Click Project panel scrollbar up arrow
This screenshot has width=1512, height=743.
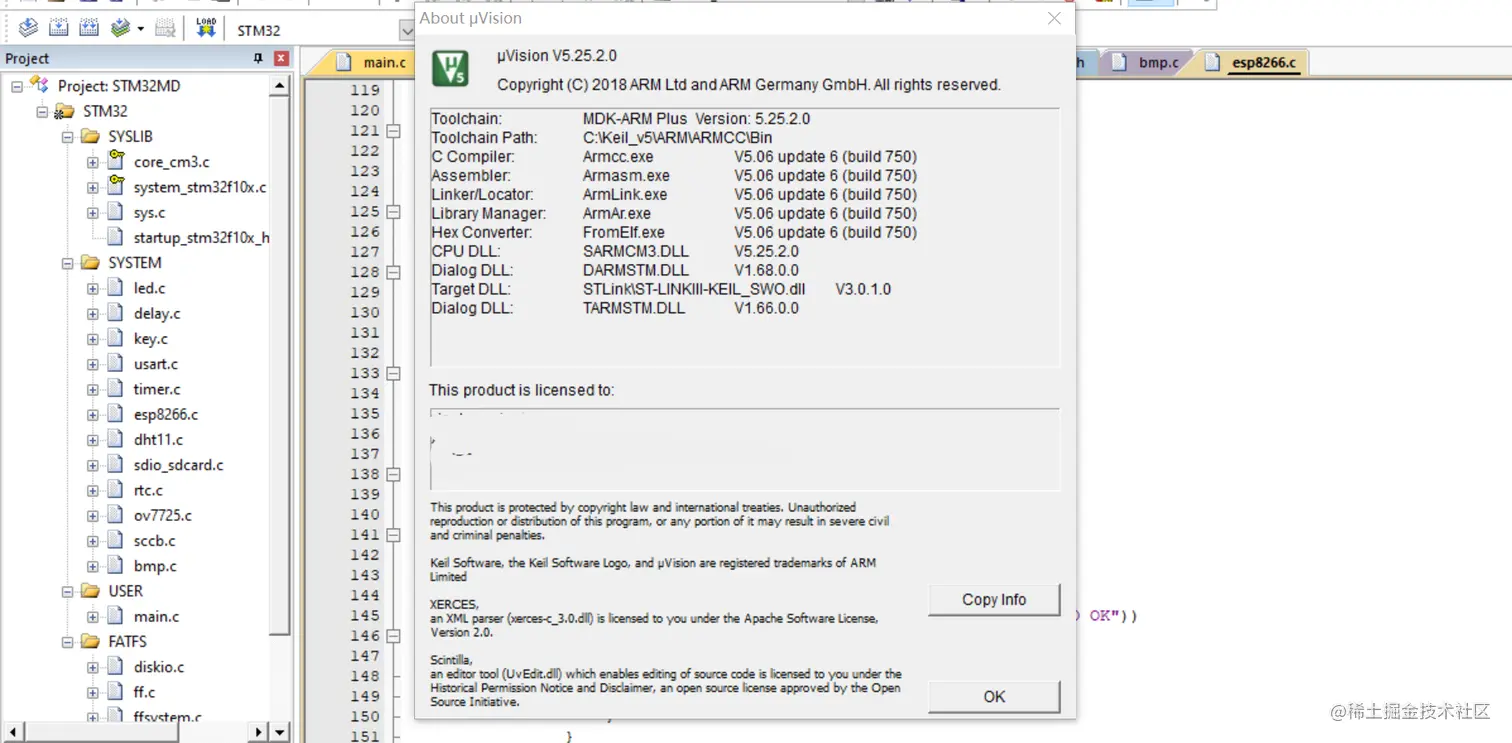click(280, 86)
